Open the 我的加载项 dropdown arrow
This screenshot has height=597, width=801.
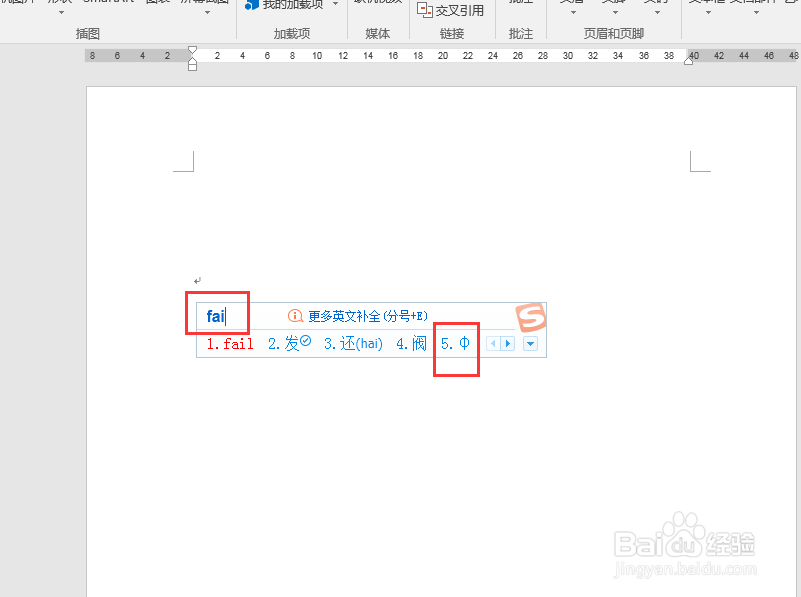coord(336,5)
